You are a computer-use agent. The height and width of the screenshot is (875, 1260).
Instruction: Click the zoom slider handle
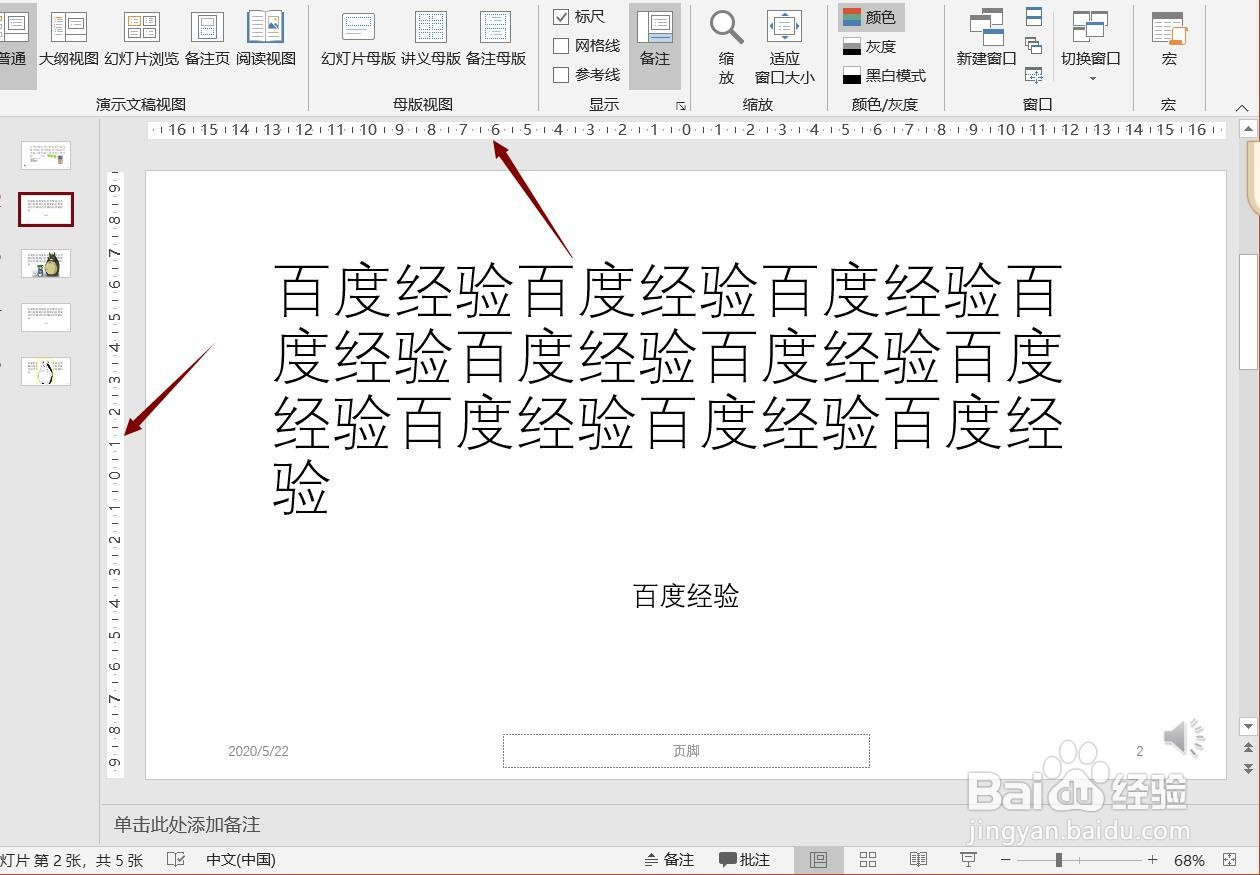point(1058,860)
